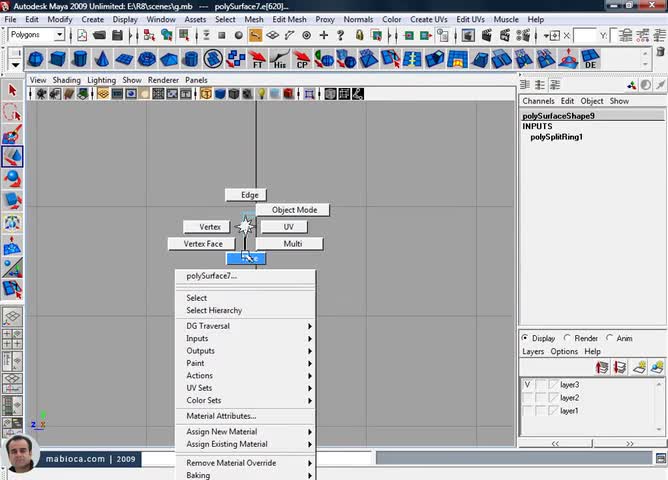The width and height of the screenshot is (668, 480).
Task: Select the Paint Selection tool
Action: [12, 135]
